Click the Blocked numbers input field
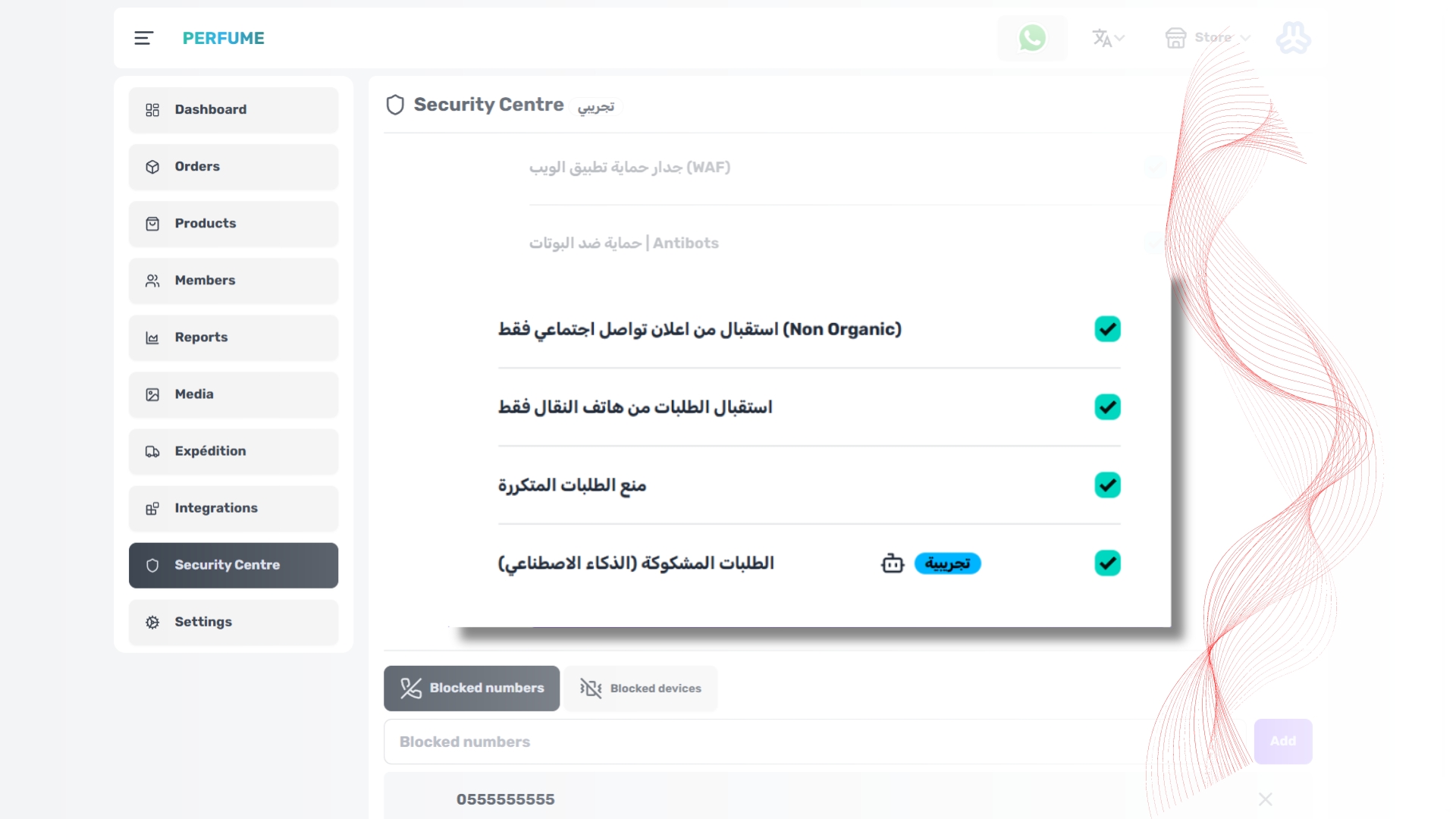Viewport: 1456px width, 819px height. pyautogui.click(x=815, y=742)
